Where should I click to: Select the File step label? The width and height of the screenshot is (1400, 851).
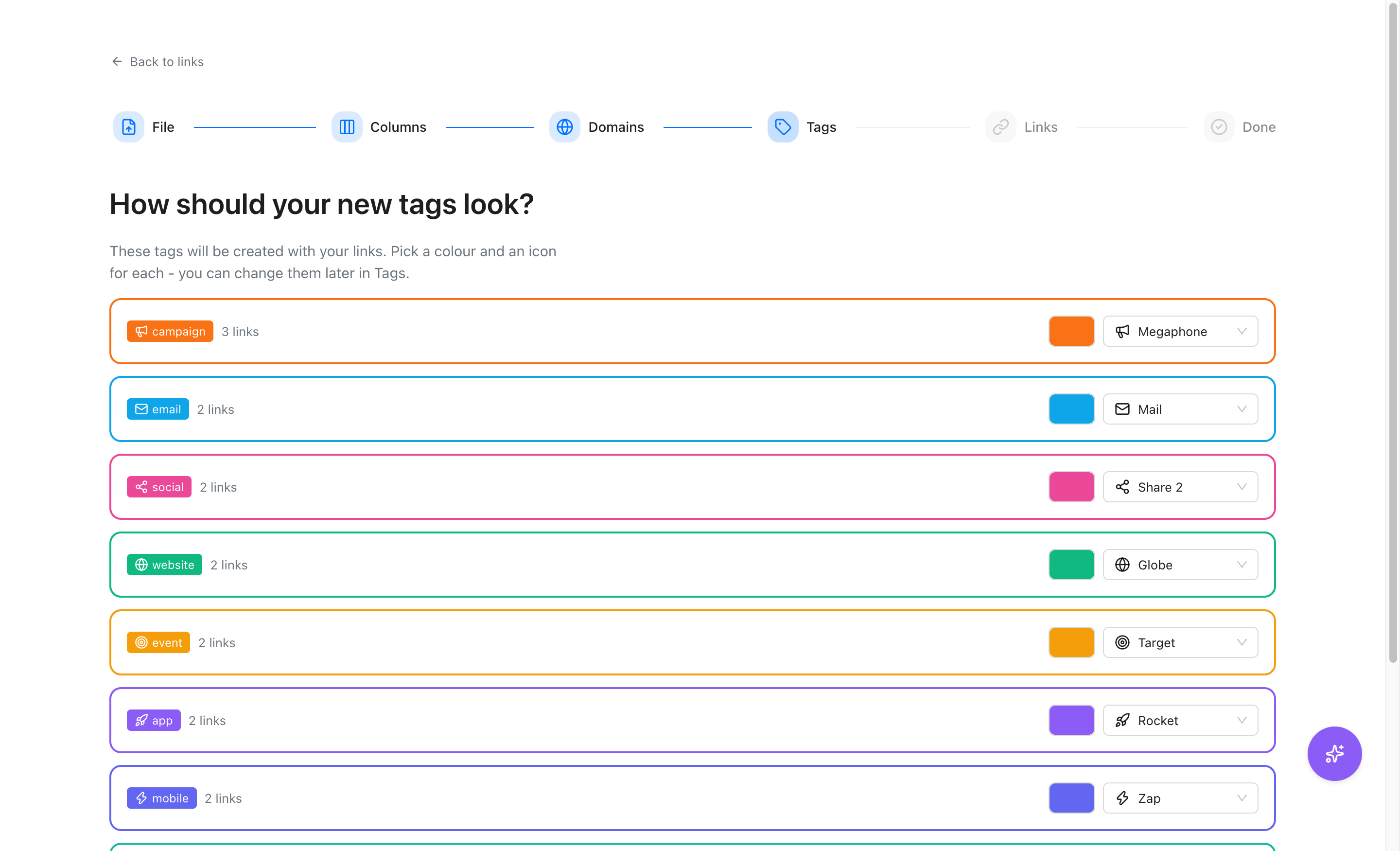163,127
